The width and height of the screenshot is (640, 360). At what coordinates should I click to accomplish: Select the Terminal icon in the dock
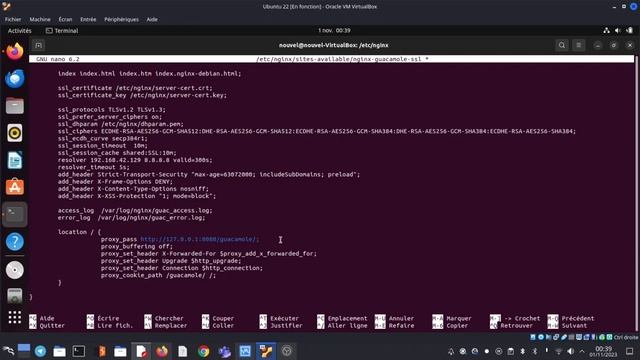pyautogui.click(x=15, y=214)
